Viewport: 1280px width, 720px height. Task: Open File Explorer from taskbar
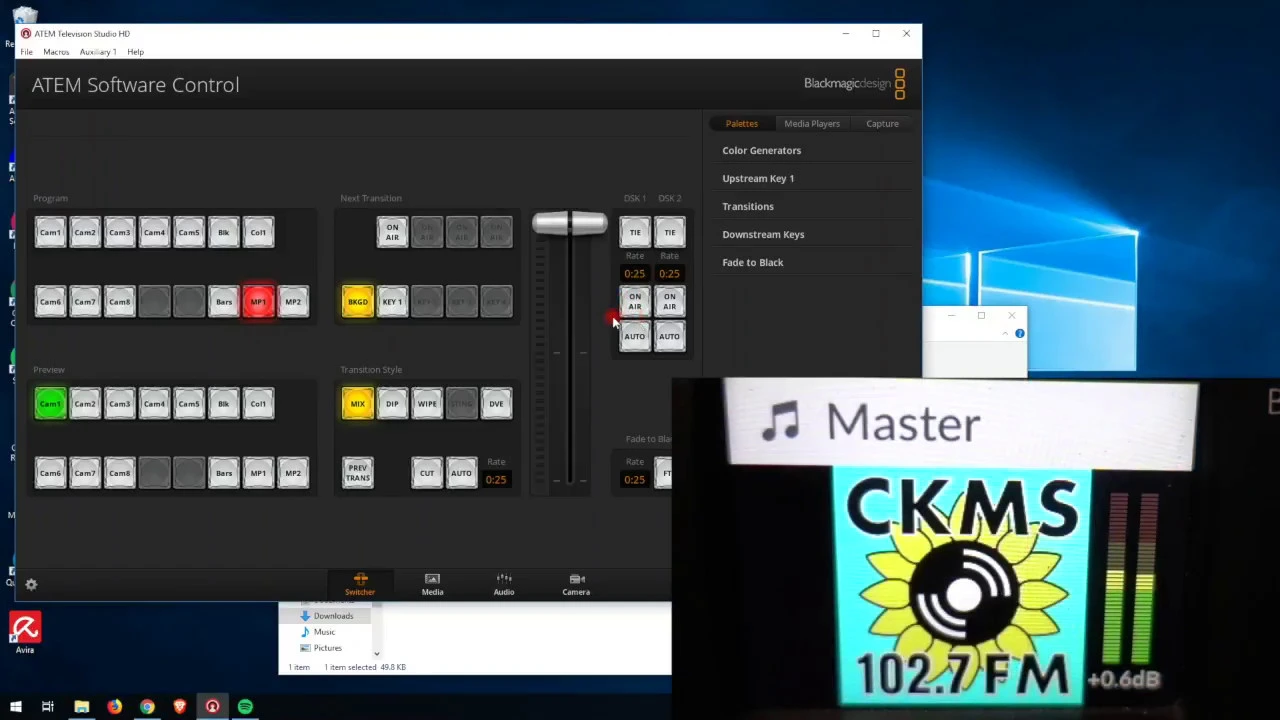tap(81, 707)
